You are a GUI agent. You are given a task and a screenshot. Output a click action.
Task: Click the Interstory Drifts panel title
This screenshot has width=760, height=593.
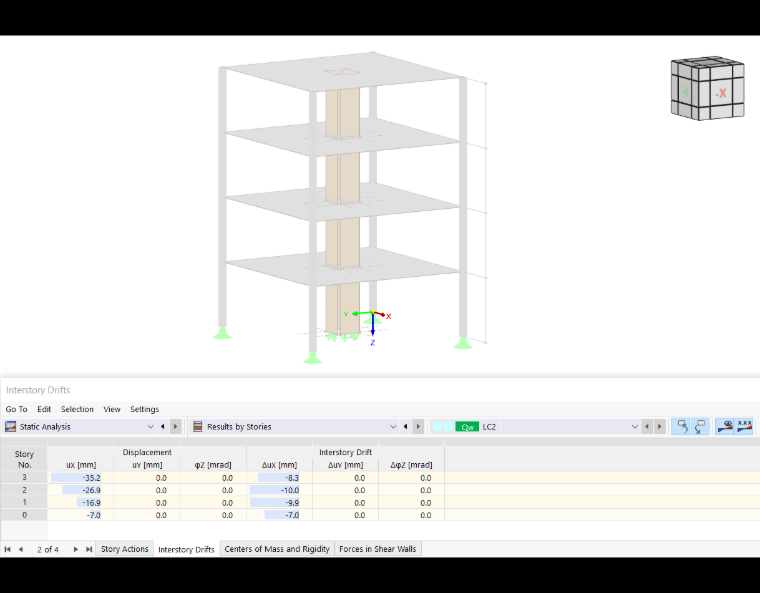coord(38,390)
